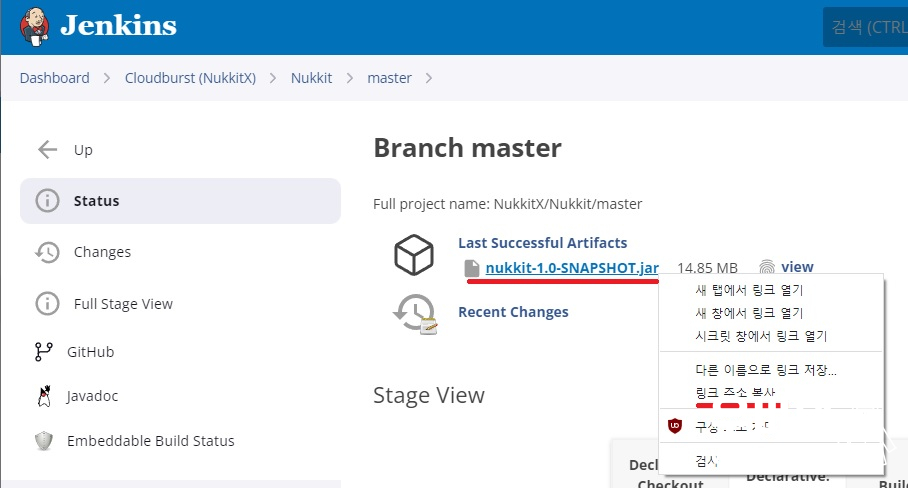
Task: Click the GitHub branch icon
Action: [43, 351]
